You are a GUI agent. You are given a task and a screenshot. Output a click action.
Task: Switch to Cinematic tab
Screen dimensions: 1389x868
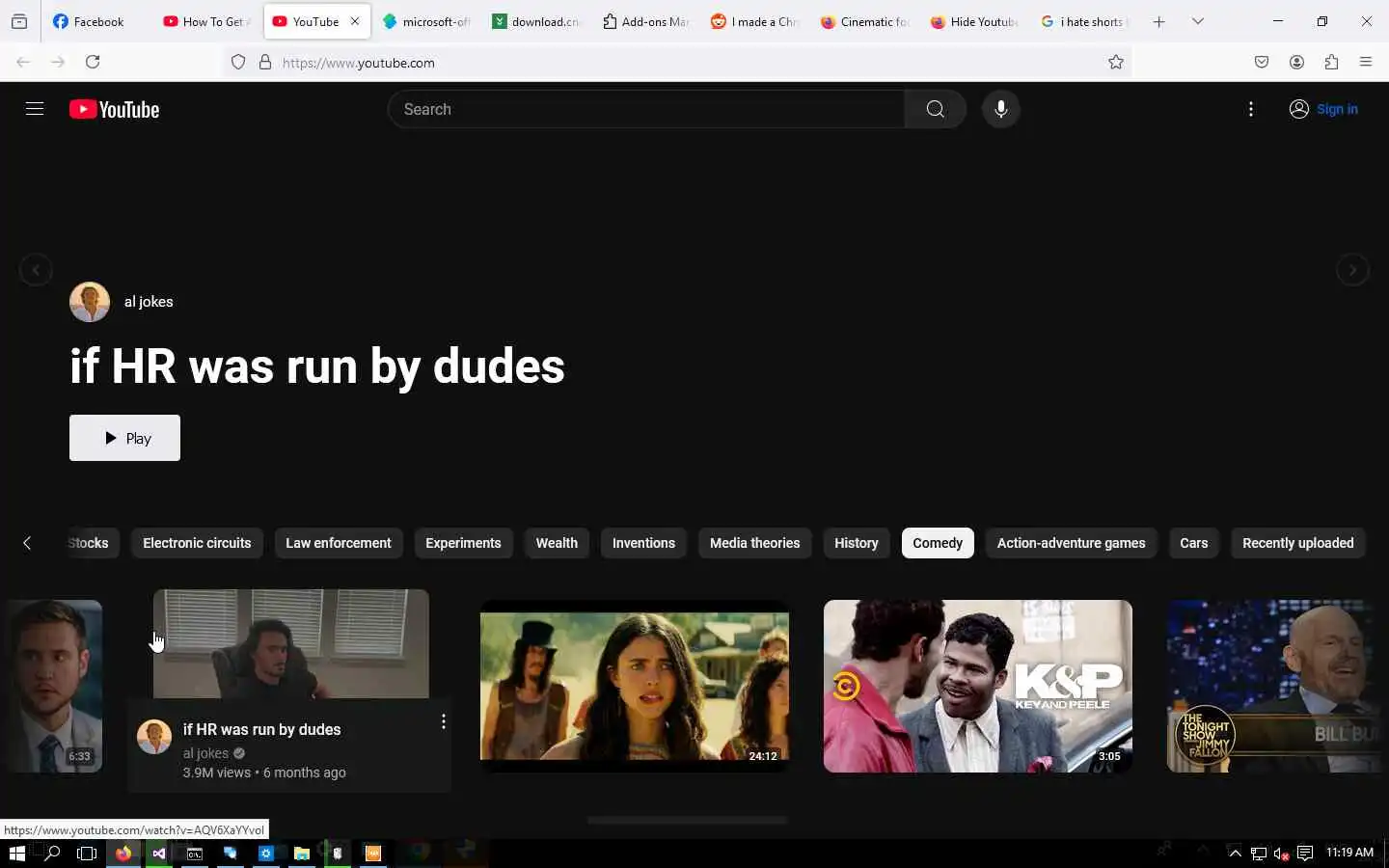pyautogui.click(x=866, y=21)
